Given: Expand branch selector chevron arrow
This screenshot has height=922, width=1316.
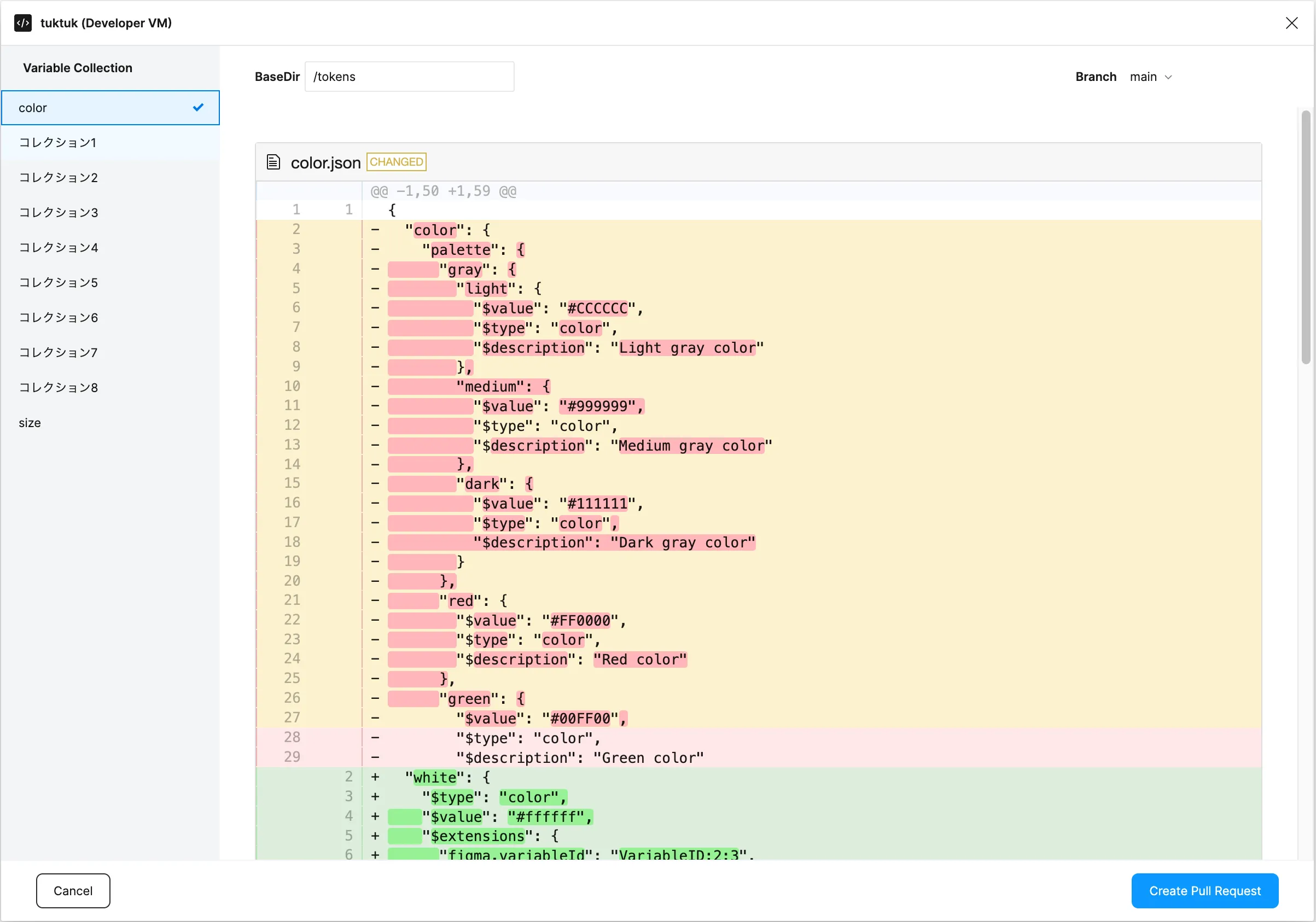Looking at the screenshot, I should 1168,77.
